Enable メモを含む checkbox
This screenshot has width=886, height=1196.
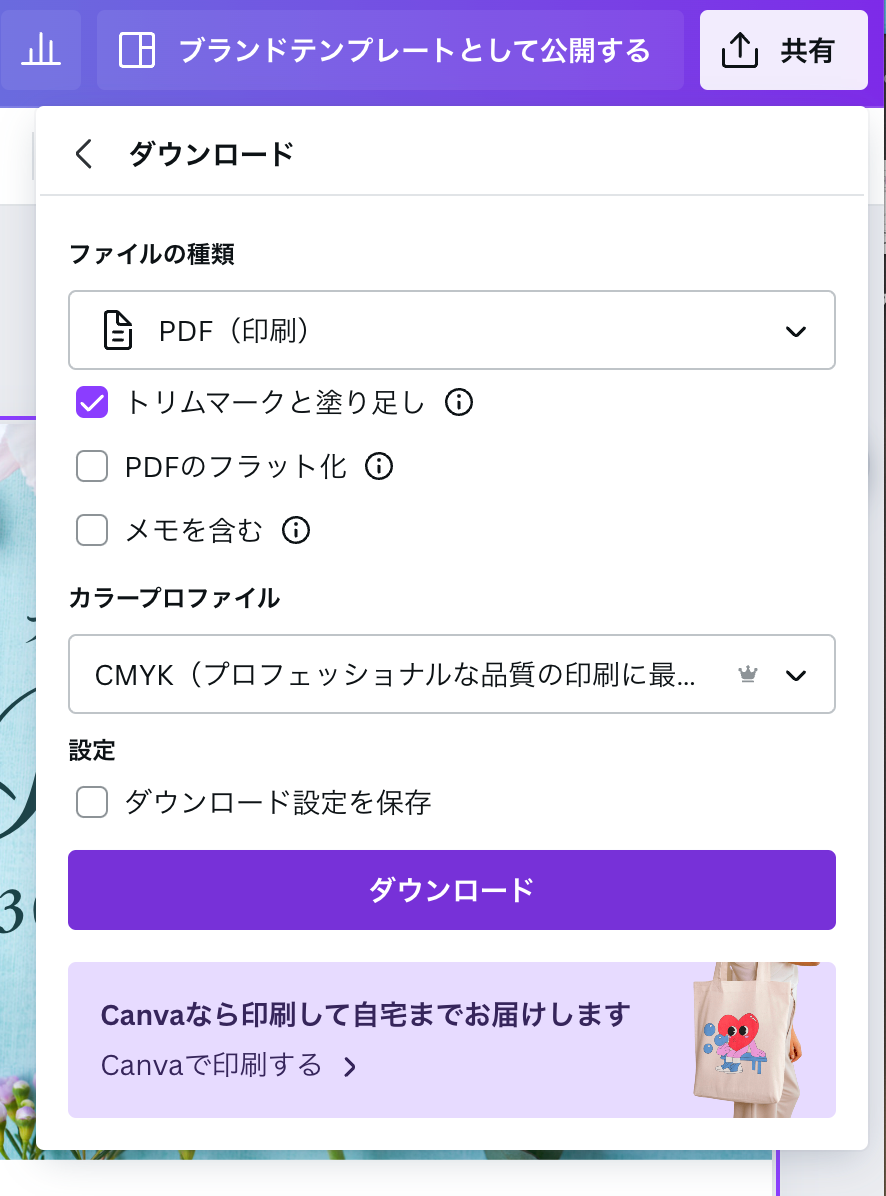click(92, 530)
